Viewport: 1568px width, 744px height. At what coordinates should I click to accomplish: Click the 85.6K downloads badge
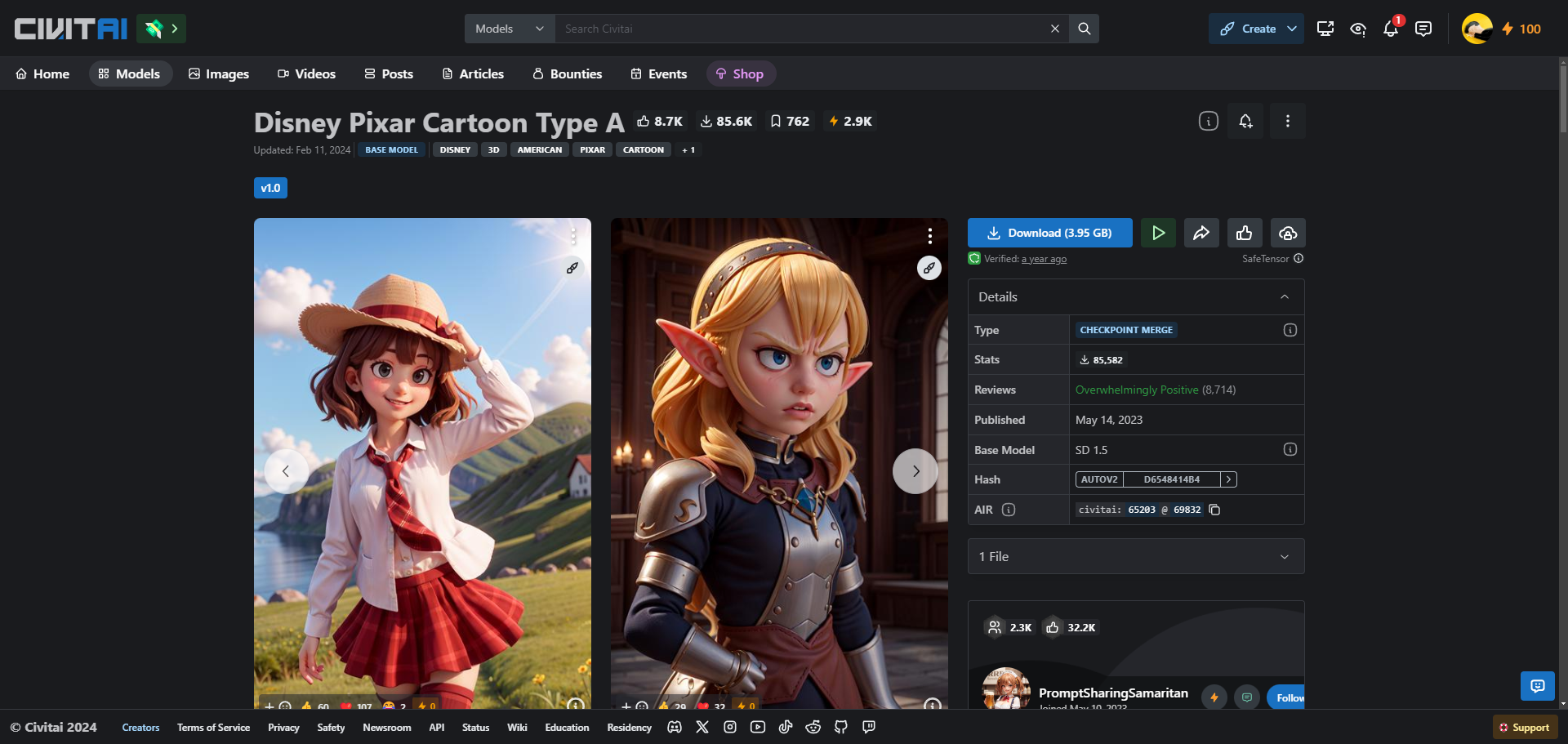[x=726, y=121]
